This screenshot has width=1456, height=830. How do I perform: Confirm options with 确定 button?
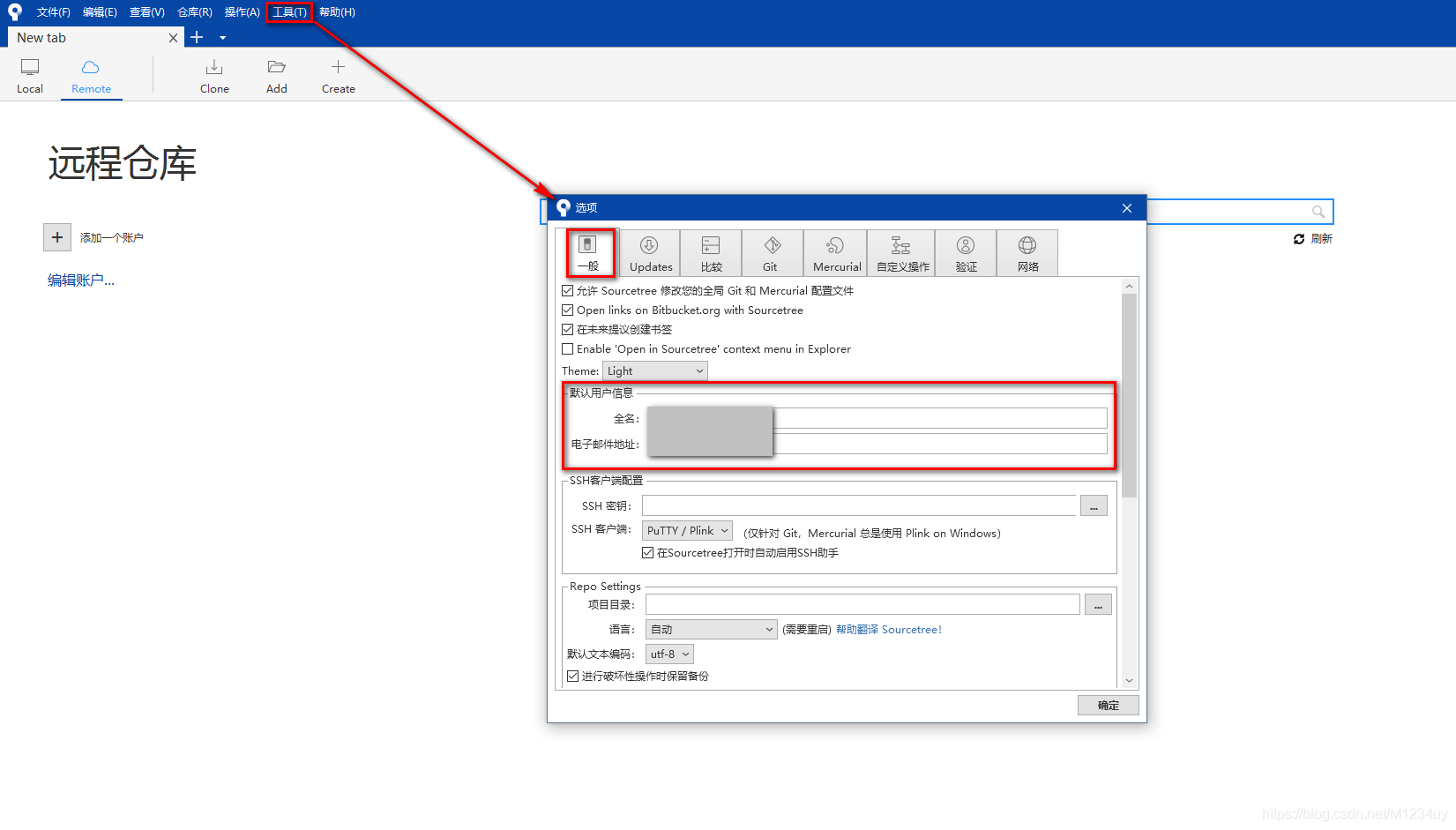(x=1109, y=705)
